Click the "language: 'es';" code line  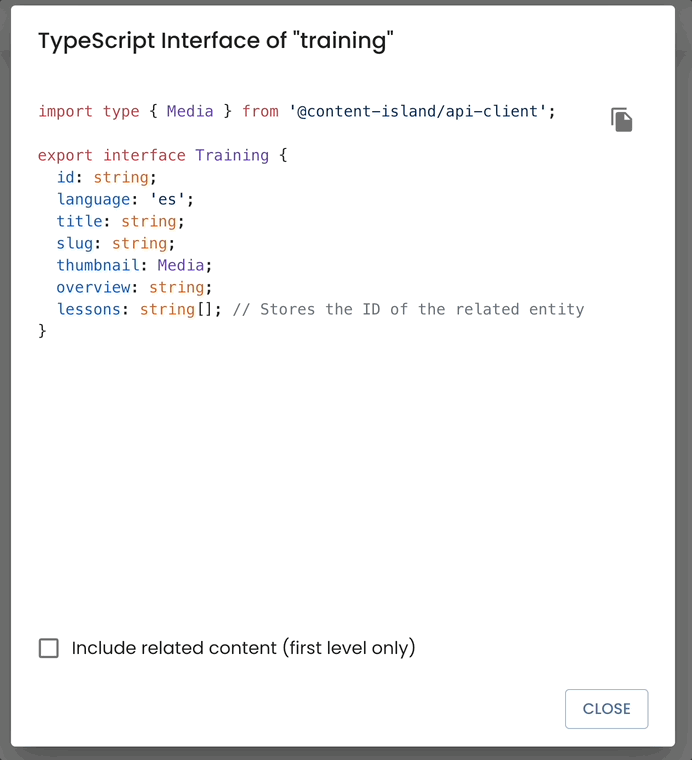pos(125,199)
